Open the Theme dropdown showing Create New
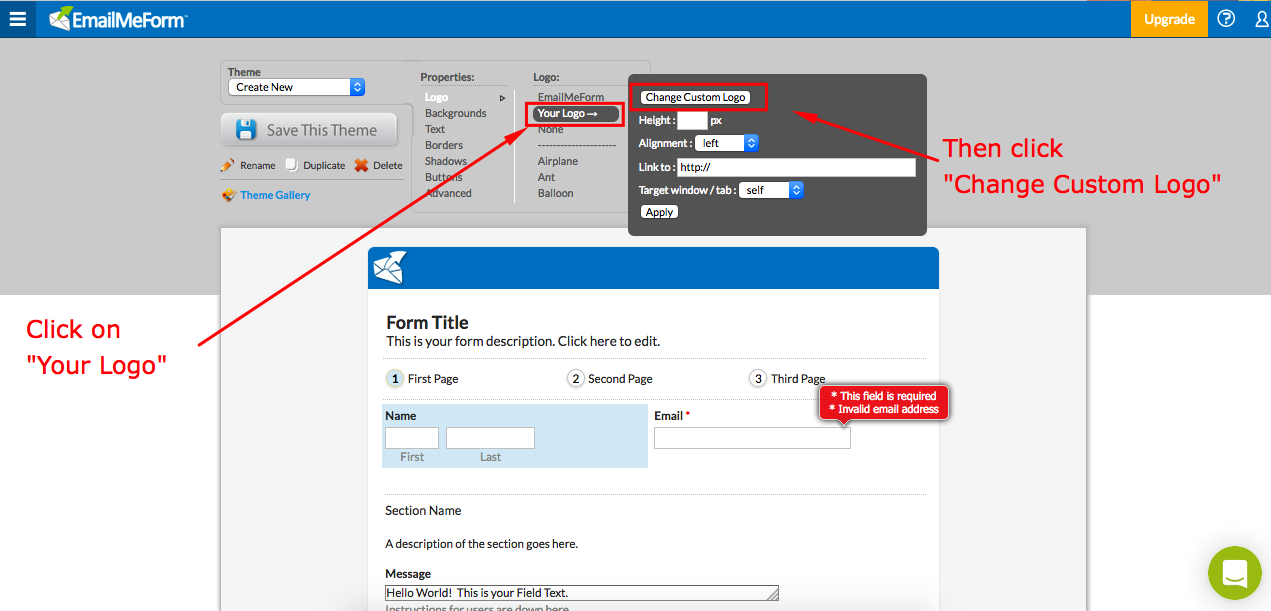 coord(297,87)
